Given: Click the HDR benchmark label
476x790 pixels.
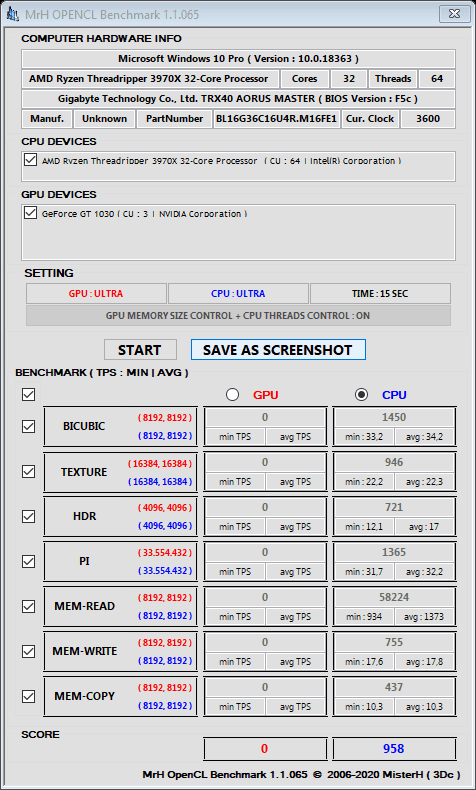Looking at the screenshot, I should [84, 516].
